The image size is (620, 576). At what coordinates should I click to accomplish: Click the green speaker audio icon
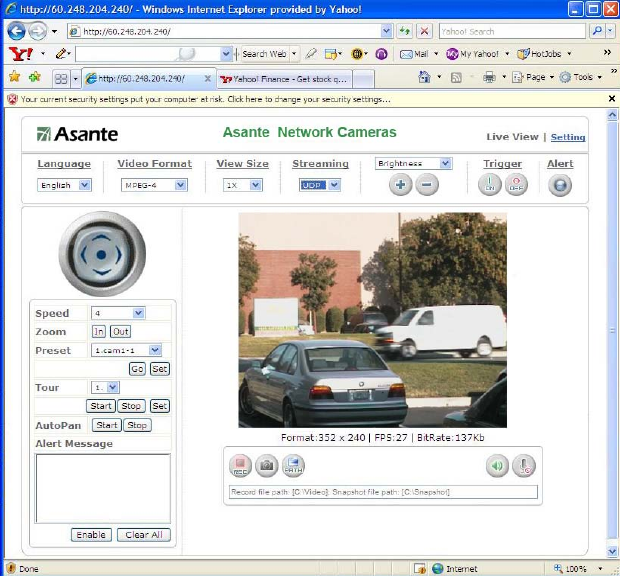pyautogui.click(x=497, y=466)
